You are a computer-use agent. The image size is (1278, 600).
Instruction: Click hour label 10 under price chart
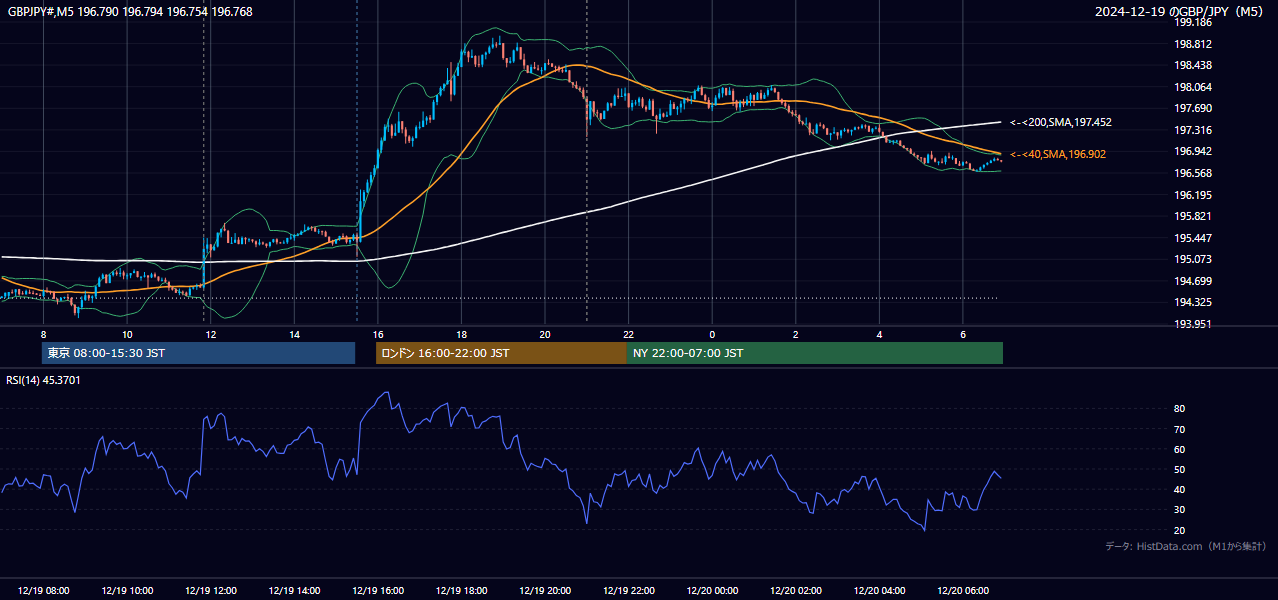pyautogui.click(x=127, y=334)
